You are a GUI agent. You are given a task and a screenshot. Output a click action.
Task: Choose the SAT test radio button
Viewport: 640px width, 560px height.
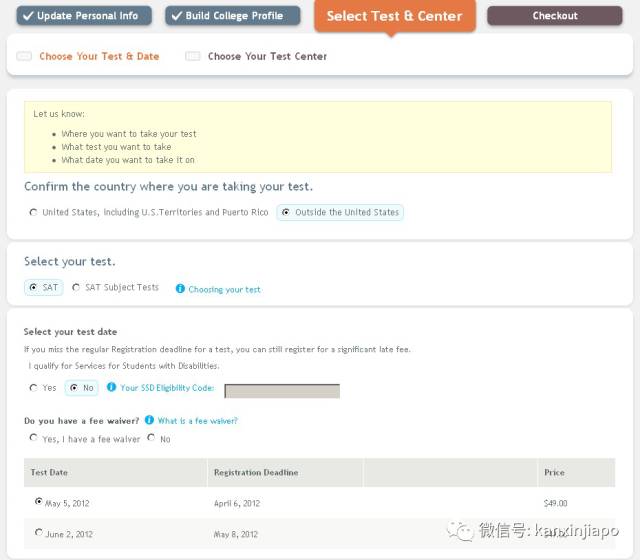coord(34,288)
